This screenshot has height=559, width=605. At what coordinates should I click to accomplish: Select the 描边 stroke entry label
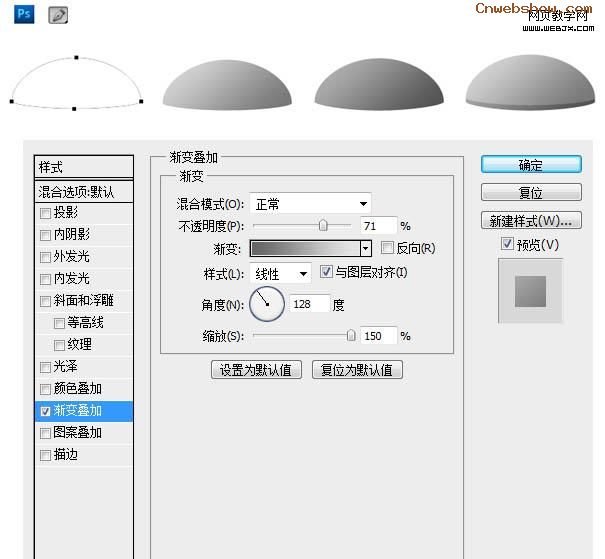pyautogui.click(x=66, y=455)
